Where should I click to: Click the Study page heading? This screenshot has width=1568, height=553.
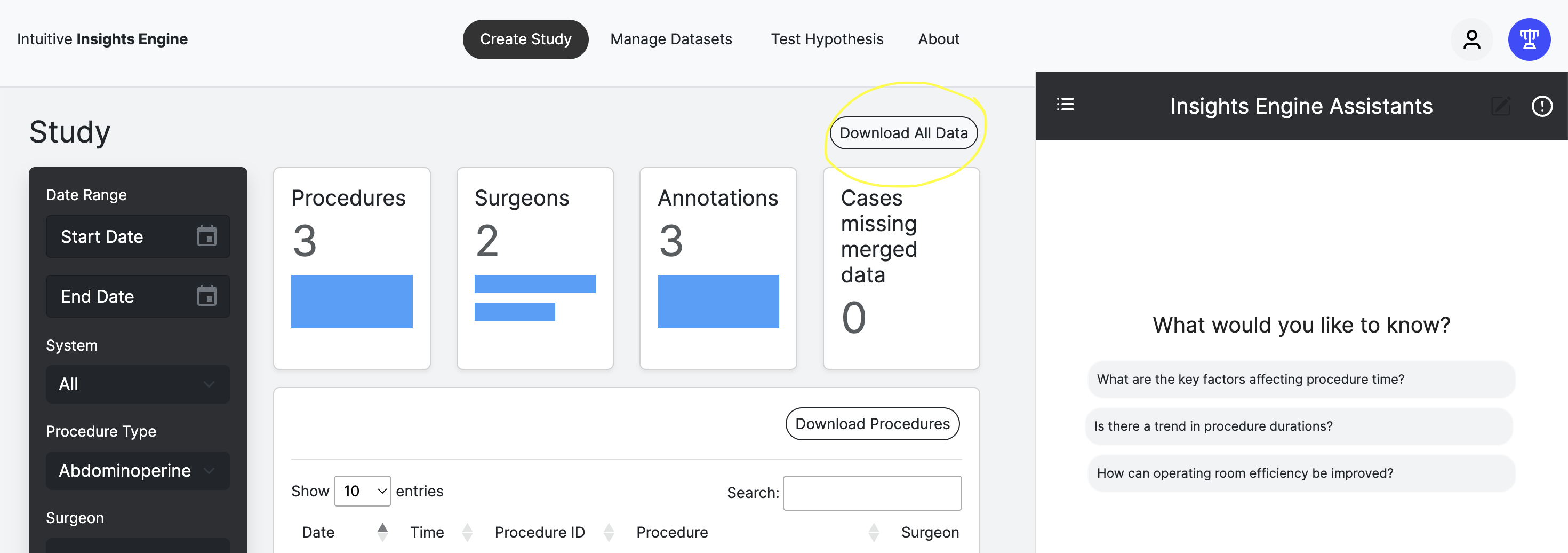[x=69, y=131]
